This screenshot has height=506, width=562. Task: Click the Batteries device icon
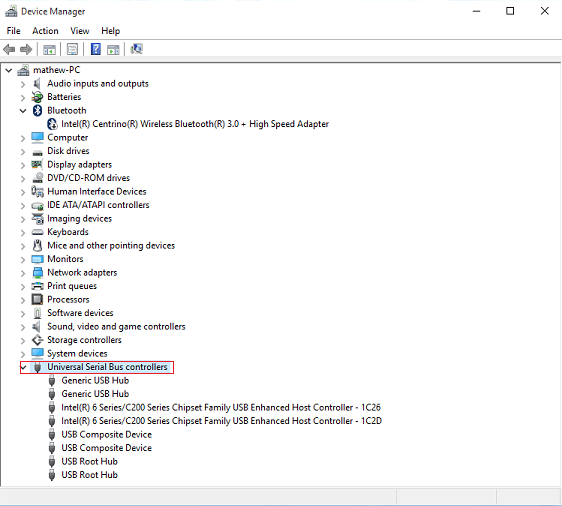click(x=37, y=97)
